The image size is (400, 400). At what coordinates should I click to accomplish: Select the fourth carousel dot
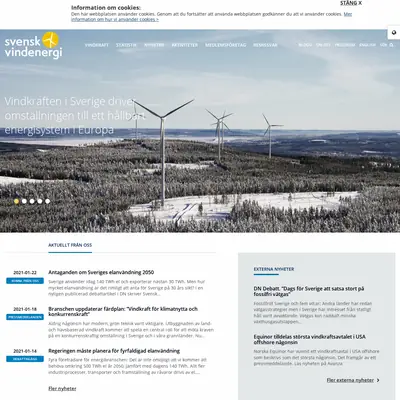(40, 201)
